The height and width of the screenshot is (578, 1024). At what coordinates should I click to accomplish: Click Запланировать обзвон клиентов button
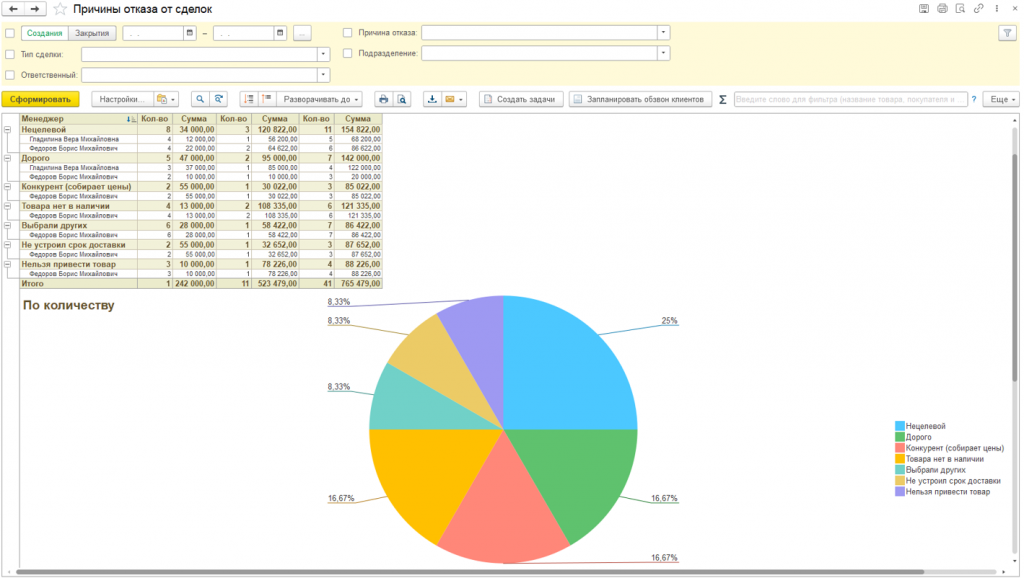tap(640, 100)
